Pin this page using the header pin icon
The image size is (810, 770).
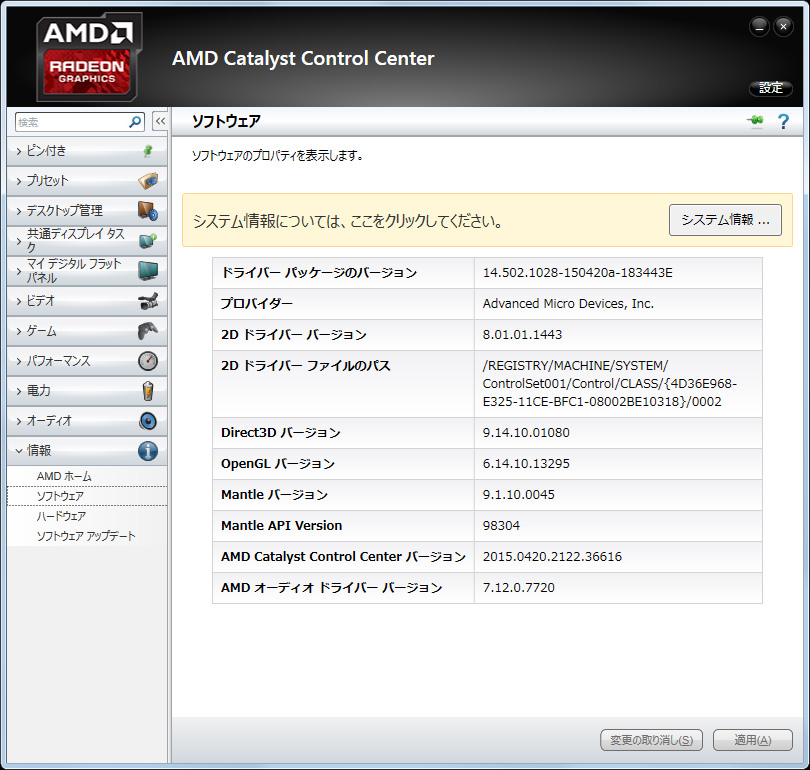tap(755, 121)
